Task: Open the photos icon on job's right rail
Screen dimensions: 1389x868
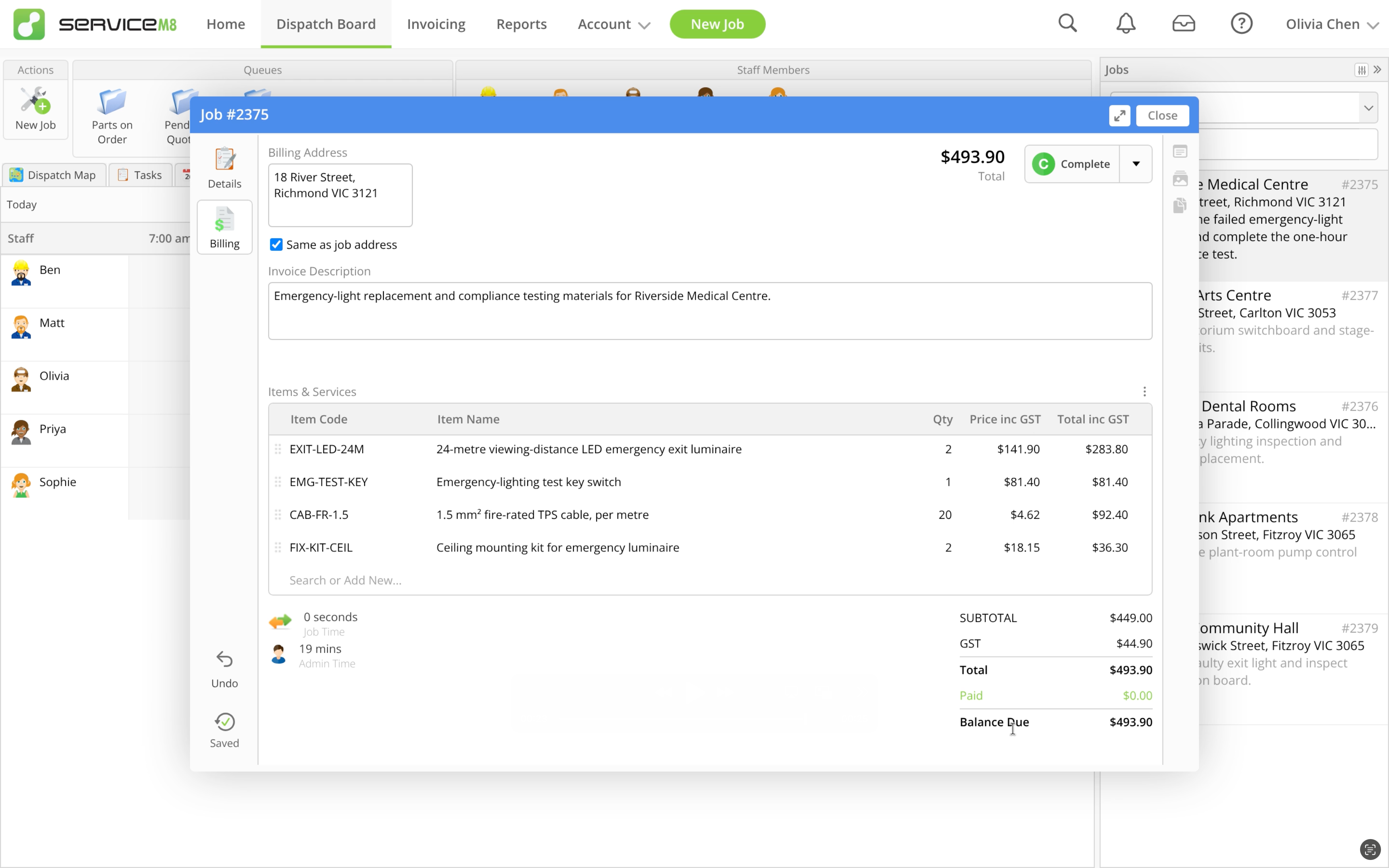Action: click(x=1180, y=178)
